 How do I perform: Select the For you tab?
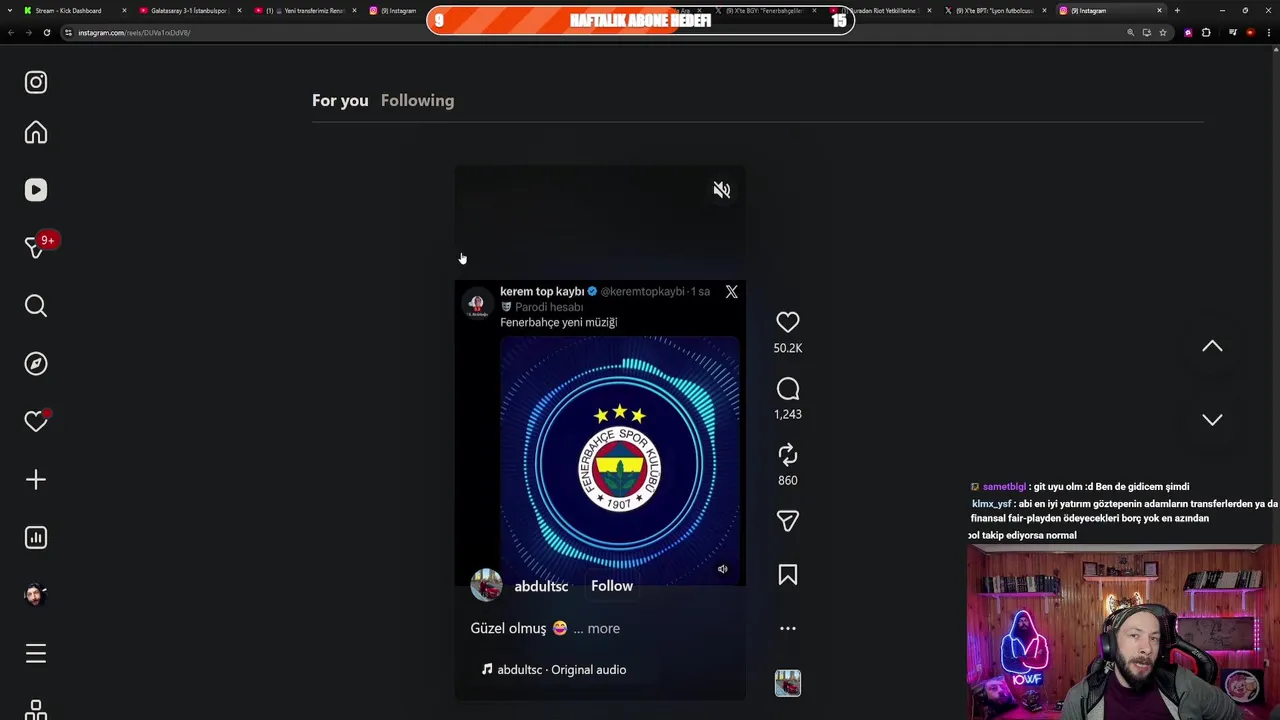340,100
